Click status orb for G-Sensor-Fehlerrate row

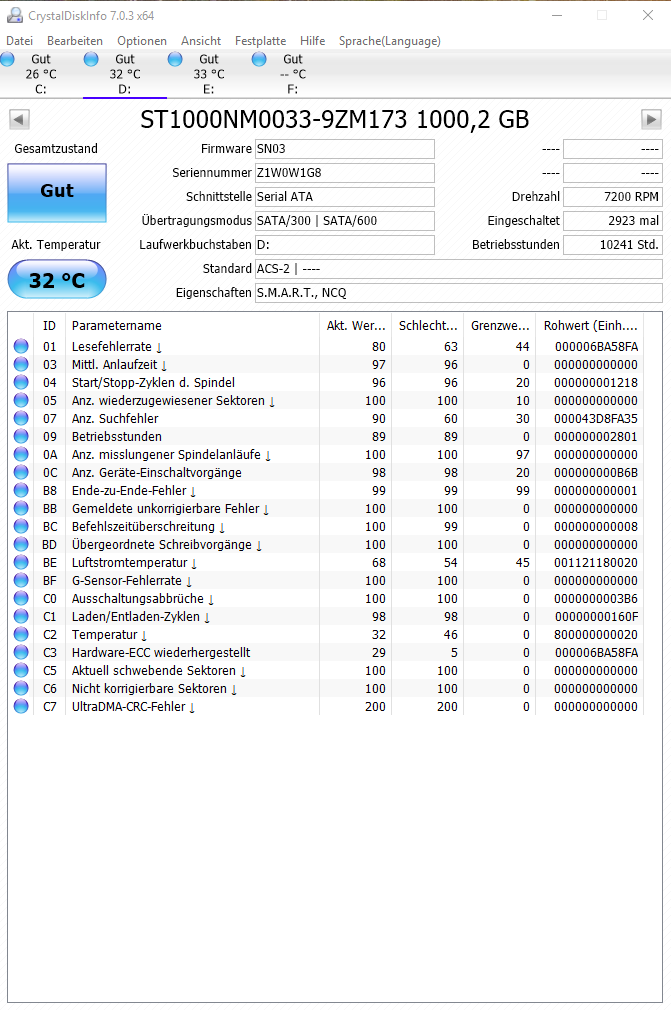tap(21, 580)
